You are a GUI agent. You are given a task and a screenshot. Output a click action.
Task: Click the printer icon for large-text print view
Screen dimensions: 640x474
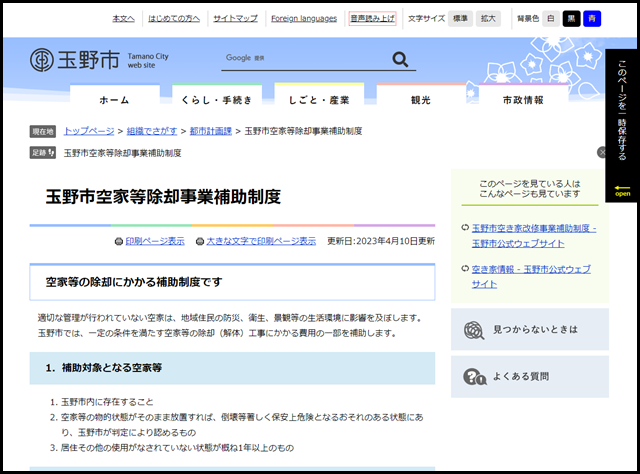pos(199,241)
